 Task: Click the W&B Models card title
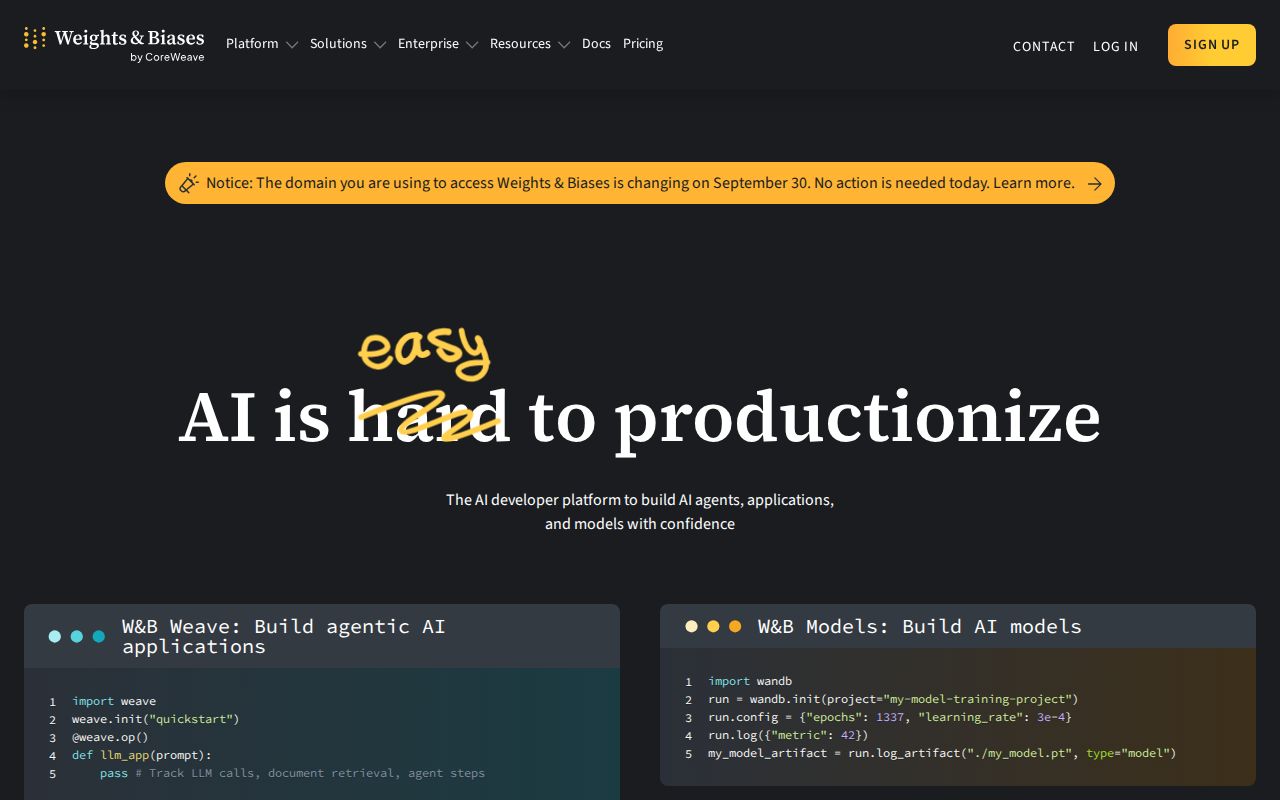coord(920,626)
